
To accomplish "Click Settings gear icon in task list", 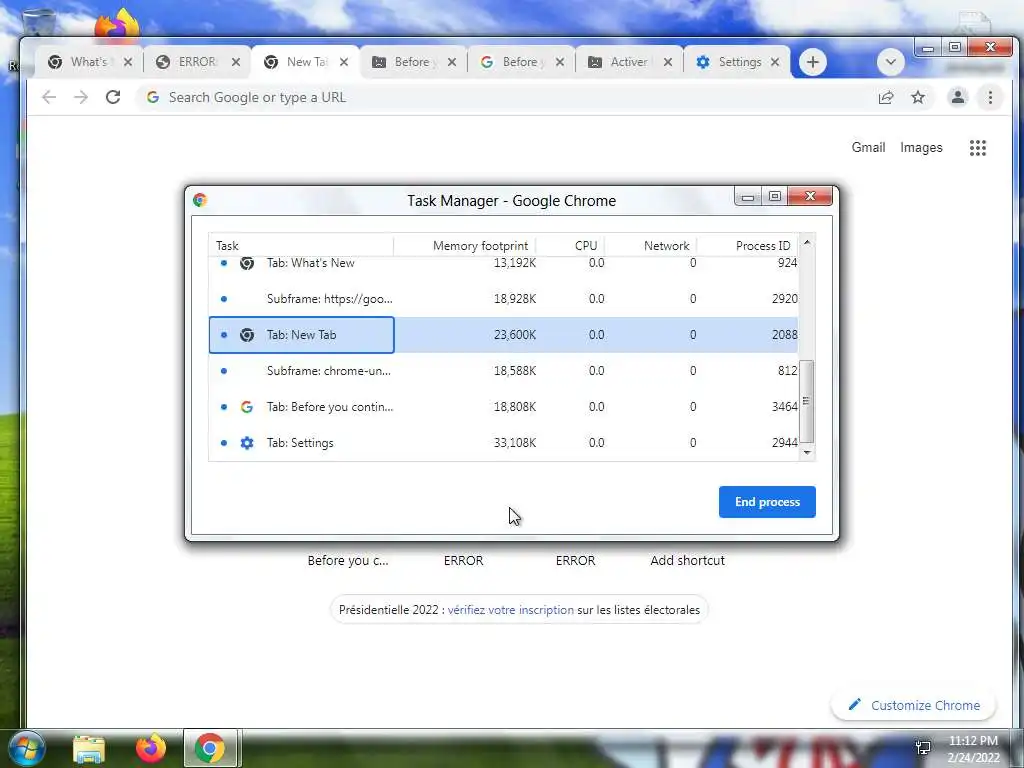I will click(247, 443).
